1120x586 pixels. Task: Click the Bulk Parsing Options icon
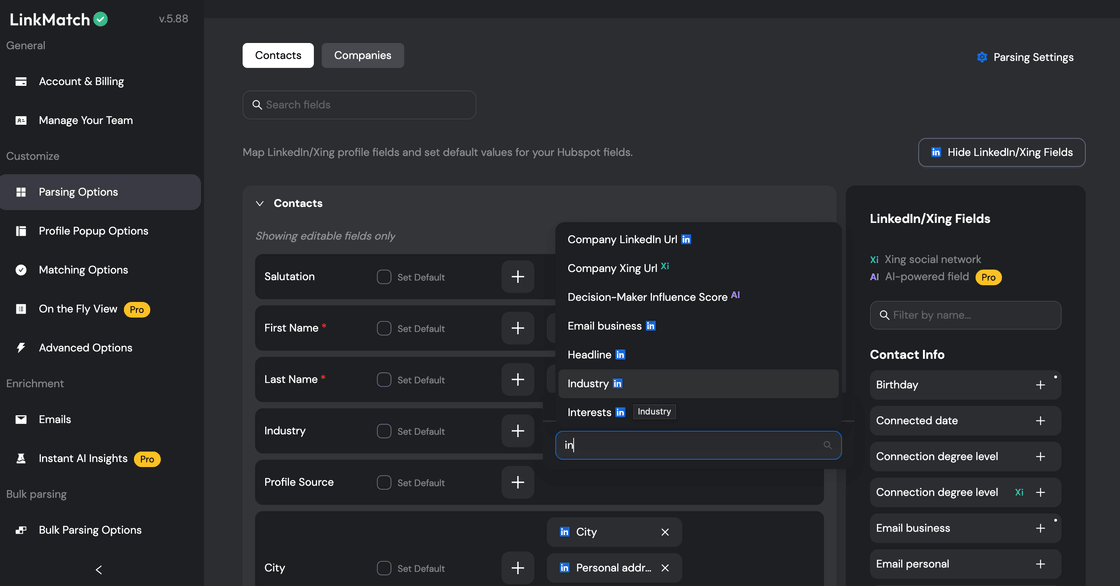[x=21, y=530]
